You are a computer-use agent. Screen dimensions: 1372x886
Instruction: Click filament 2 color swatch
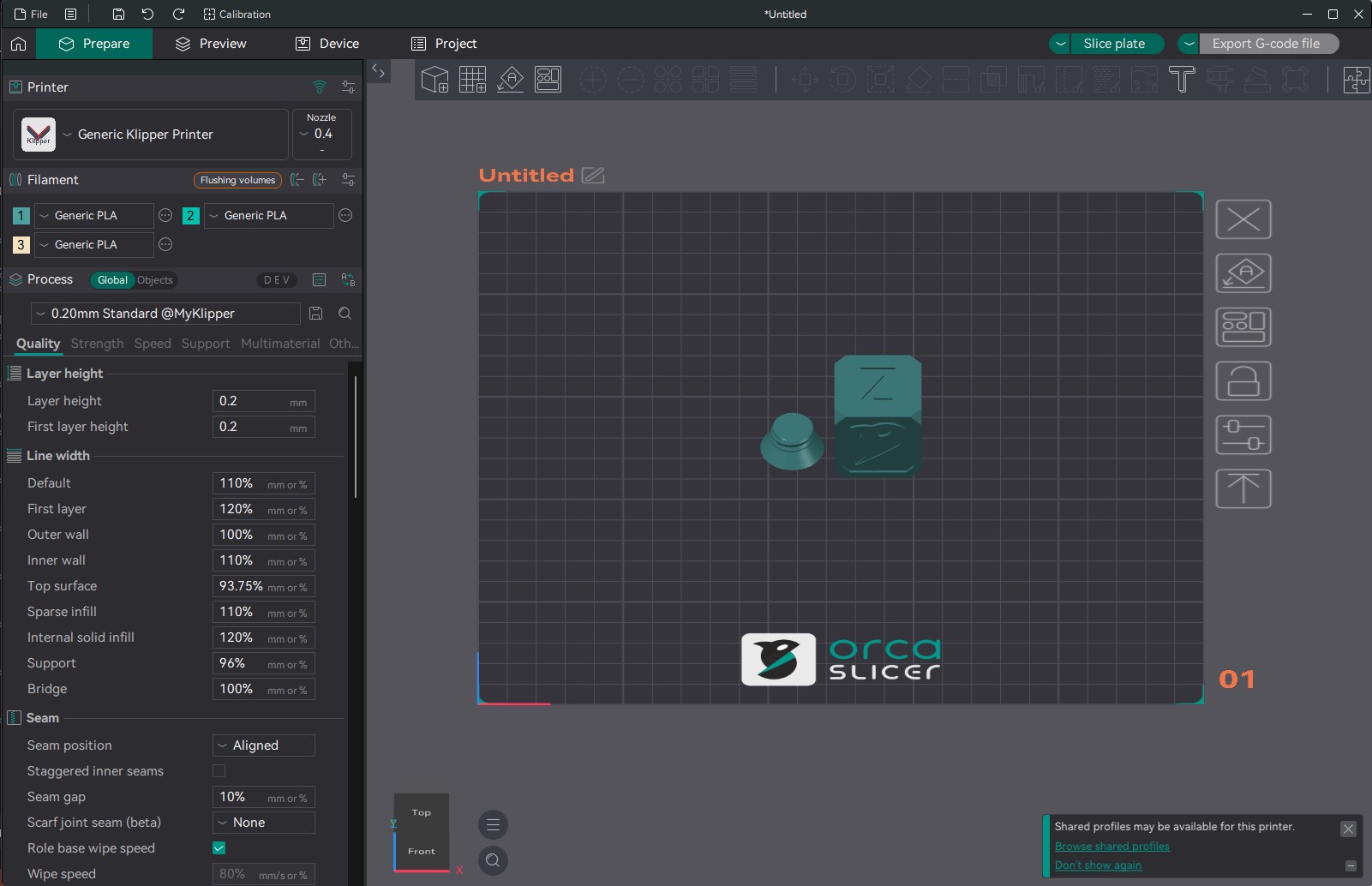(191, 216)
